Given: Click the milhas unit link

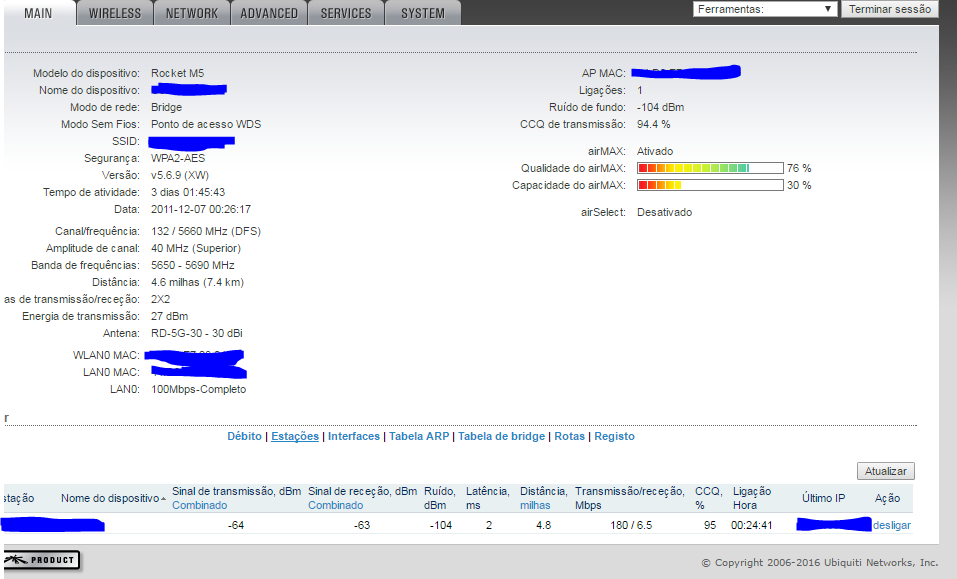Looking at the screenshot, I should 535,505.
